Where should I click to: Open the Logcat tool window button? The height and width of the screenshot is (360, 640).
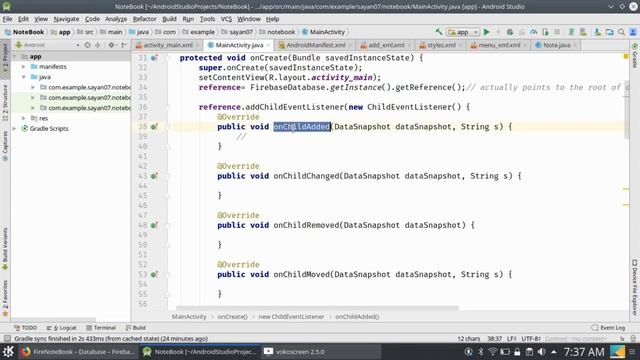point(61,328)
